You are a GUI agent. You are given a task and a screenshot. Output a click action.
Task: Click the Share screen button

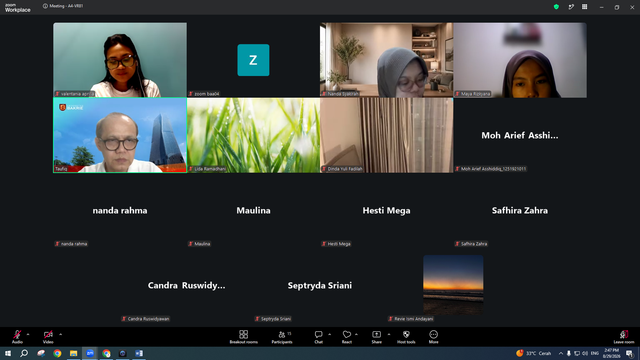coord(376,337)
